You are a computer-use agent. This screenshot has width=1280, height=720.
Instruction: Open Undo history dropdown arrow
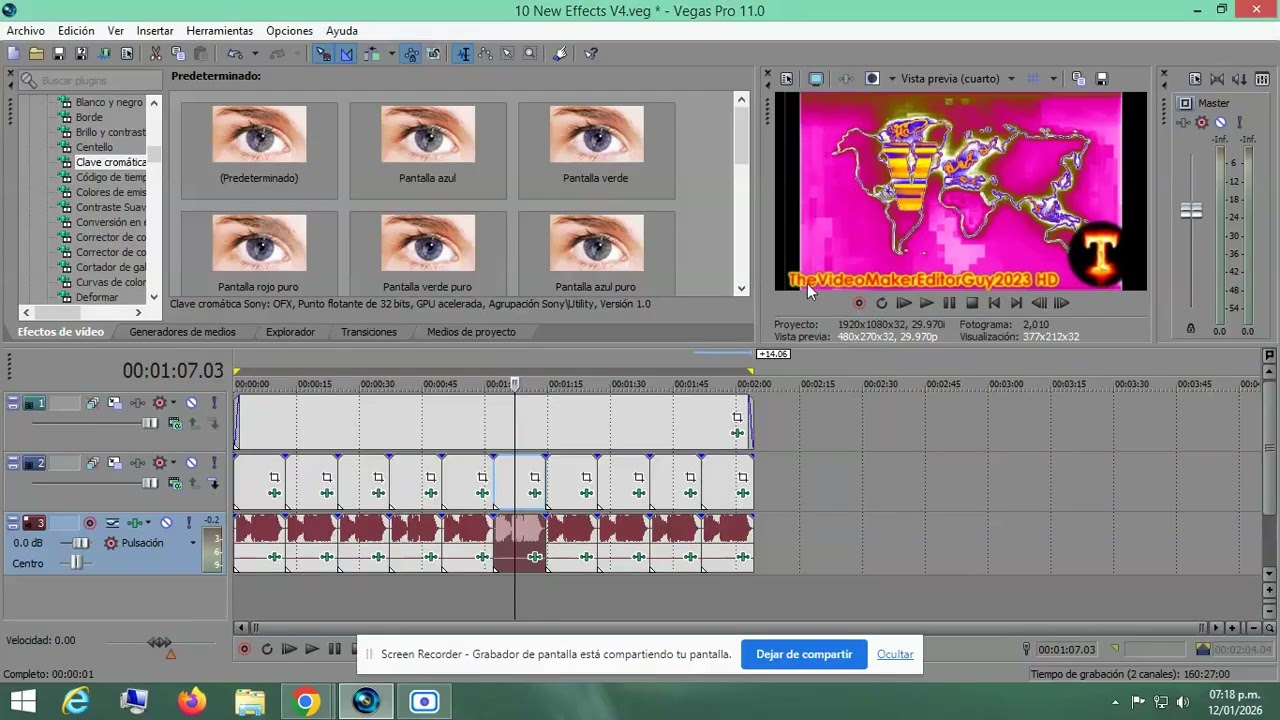coord(255,54)
